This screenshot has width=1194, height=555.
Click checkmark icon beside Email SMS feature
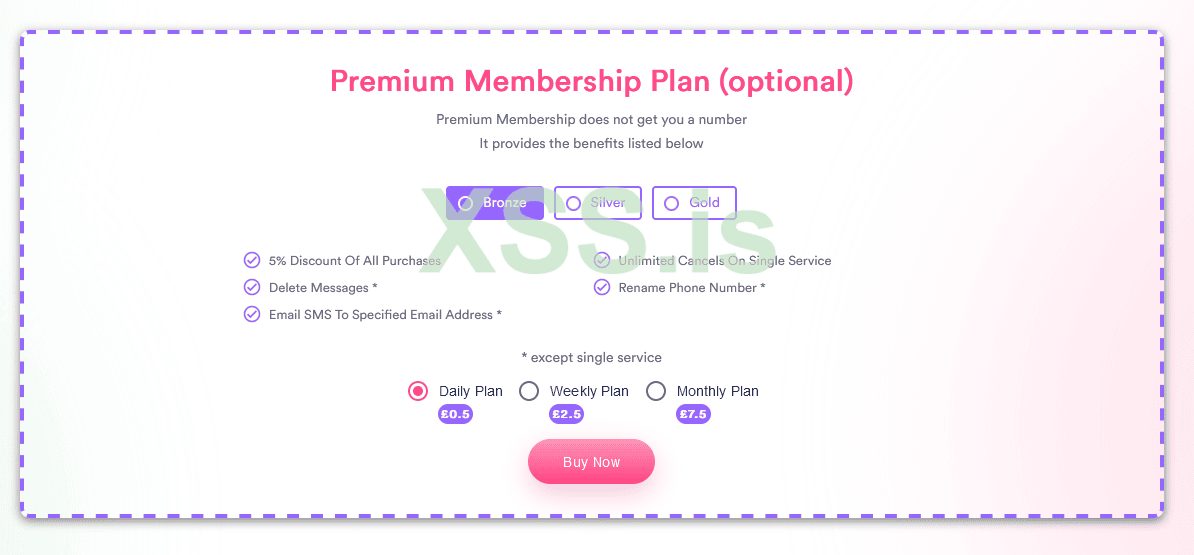click(252, 314)
